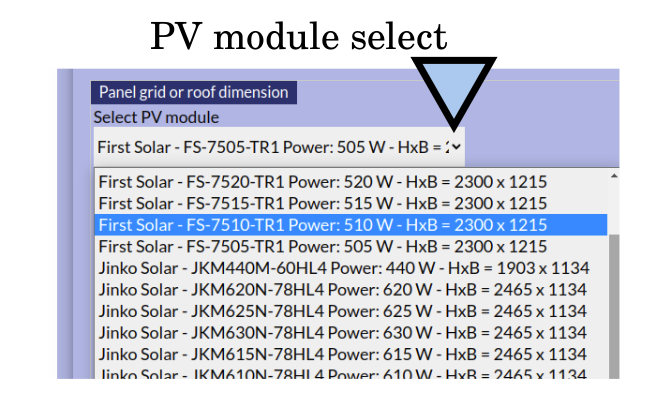
Task: Select Jinko Solar JKM630N-78HL4 630 W option
Action: pos(351,333)
